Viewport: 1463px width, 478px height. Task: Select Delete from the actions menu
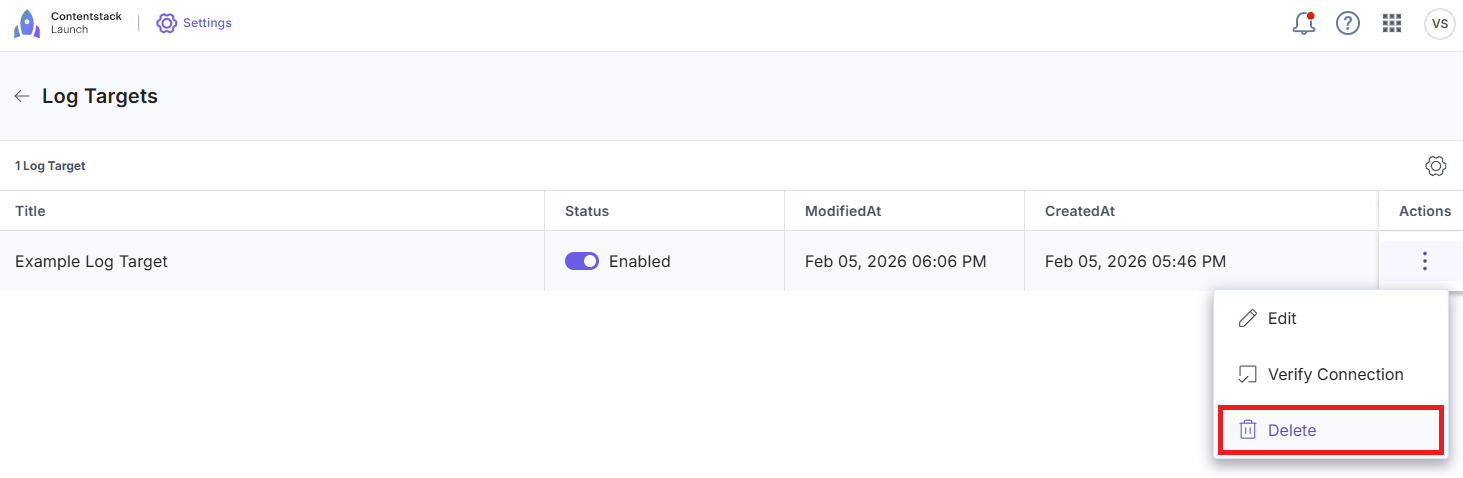1291,431
